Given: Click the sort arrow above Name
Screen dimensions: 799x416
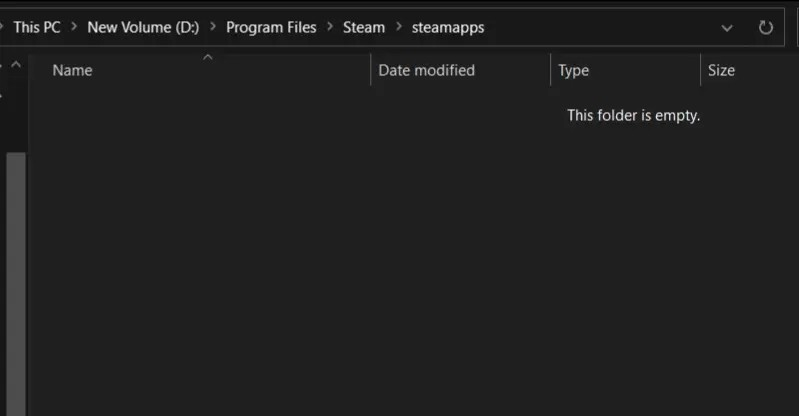Looking at the screenshot, I should (208, 57).
